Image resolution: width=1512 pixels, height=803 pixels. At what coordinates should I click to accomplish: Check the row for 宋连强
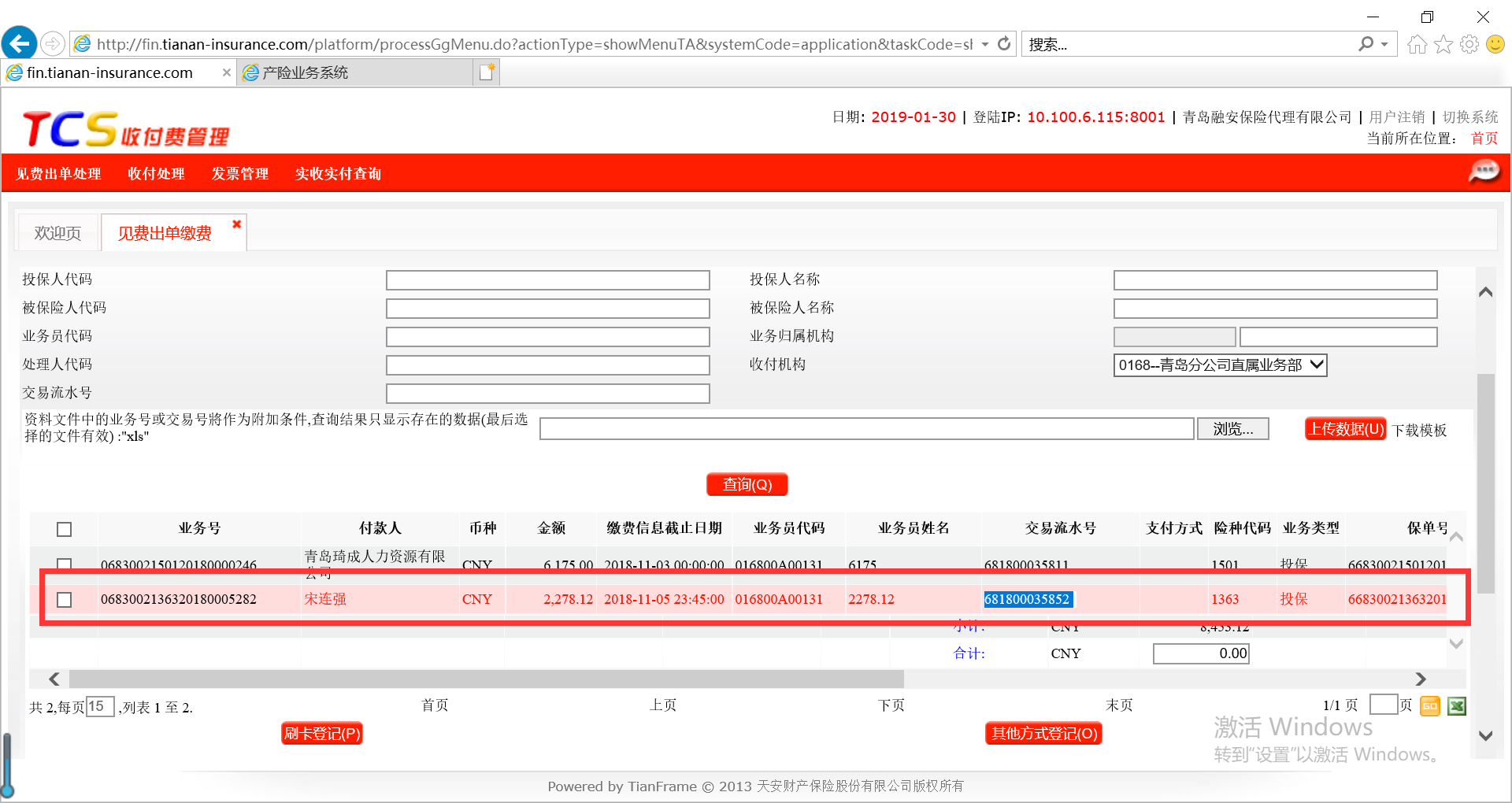pyautogui.click(x=65, y=600)
